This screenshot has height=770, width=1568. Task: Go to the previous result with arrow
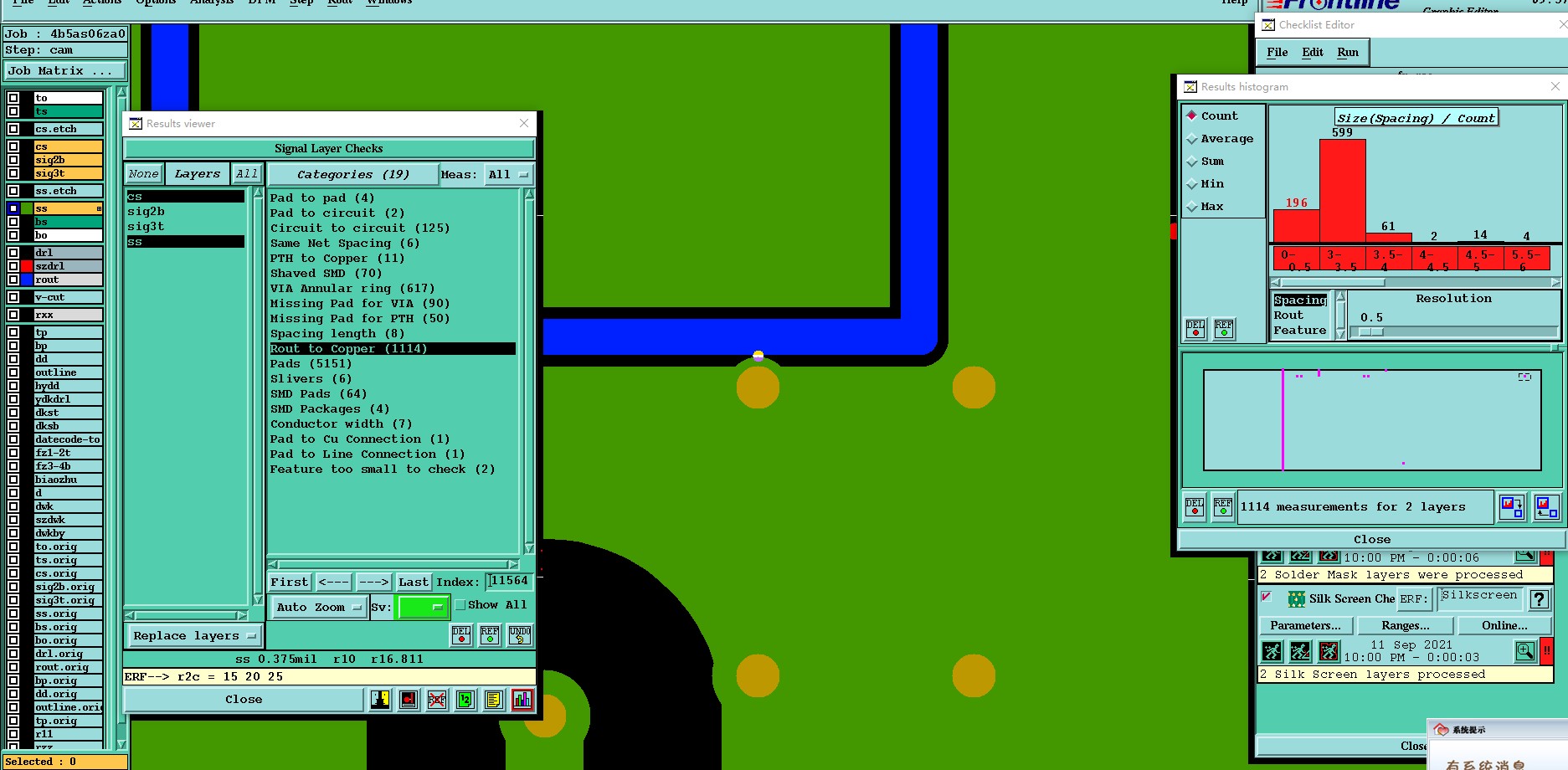click(333, 582)
